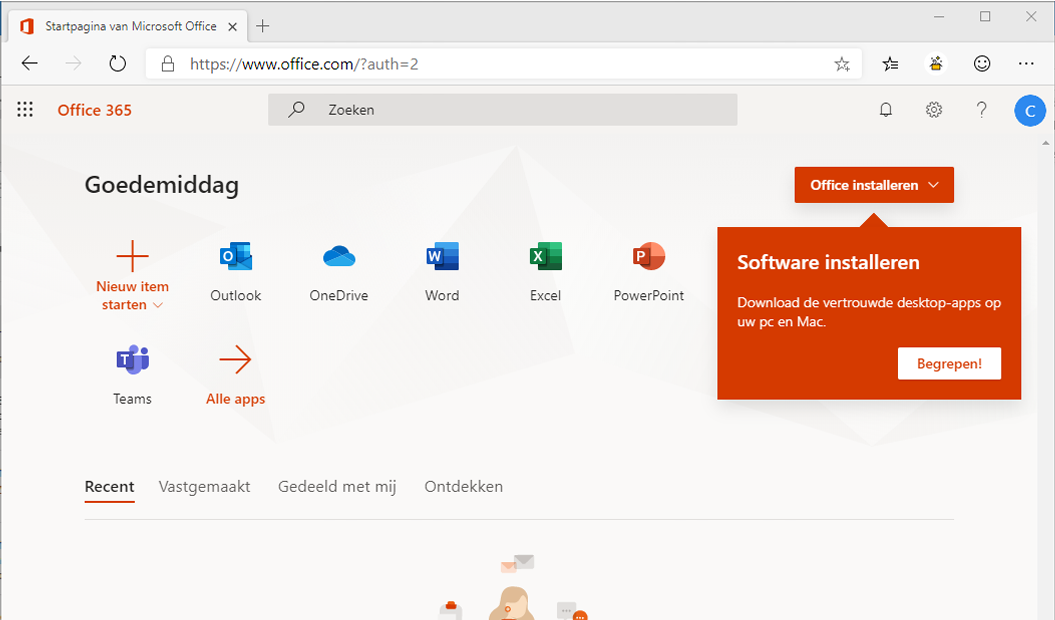Close the Startpagina van Microsoft Office tab
The width and height of the screenshot is (1055, 620).
tap(232, 27)
